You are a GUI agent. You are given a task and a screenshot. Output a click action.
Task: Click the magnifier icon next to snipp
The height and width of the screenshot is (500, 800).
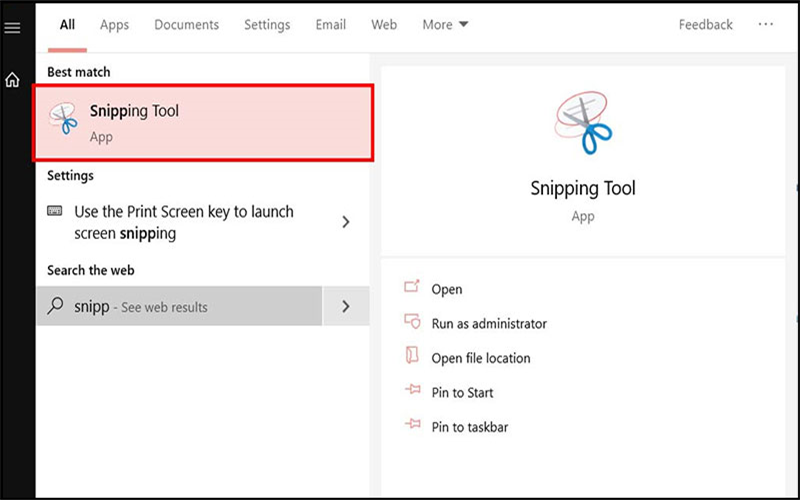(x=55, y=306)
